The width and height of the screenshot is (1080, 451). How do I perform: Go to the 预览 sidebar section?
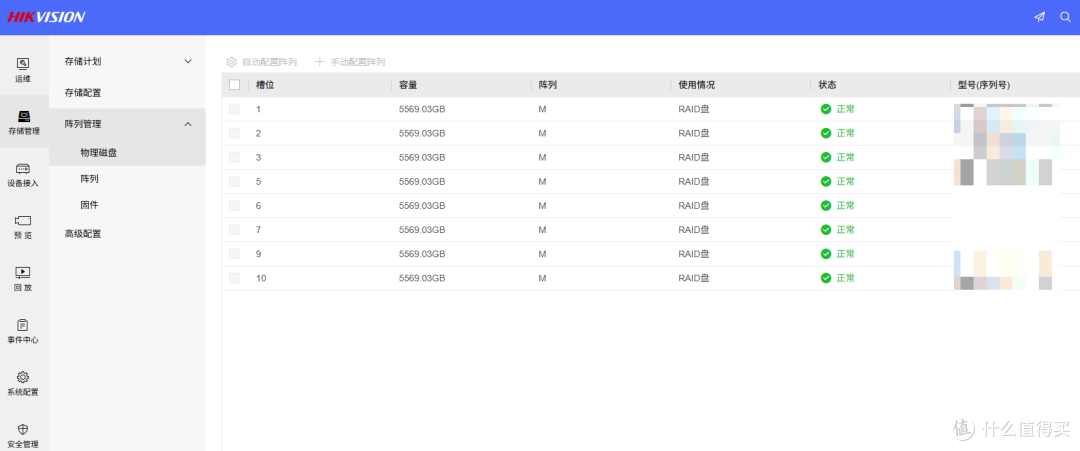pos(23,227)
